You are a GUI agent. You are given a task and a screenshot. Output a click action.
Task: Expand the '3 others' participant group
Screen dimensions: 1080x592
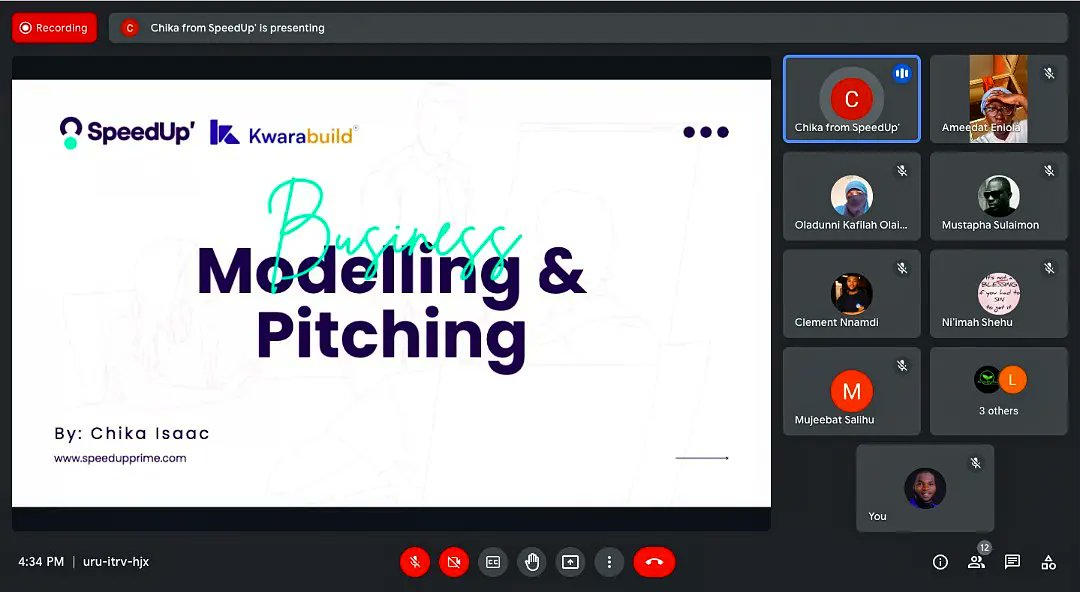click(998, 391)
